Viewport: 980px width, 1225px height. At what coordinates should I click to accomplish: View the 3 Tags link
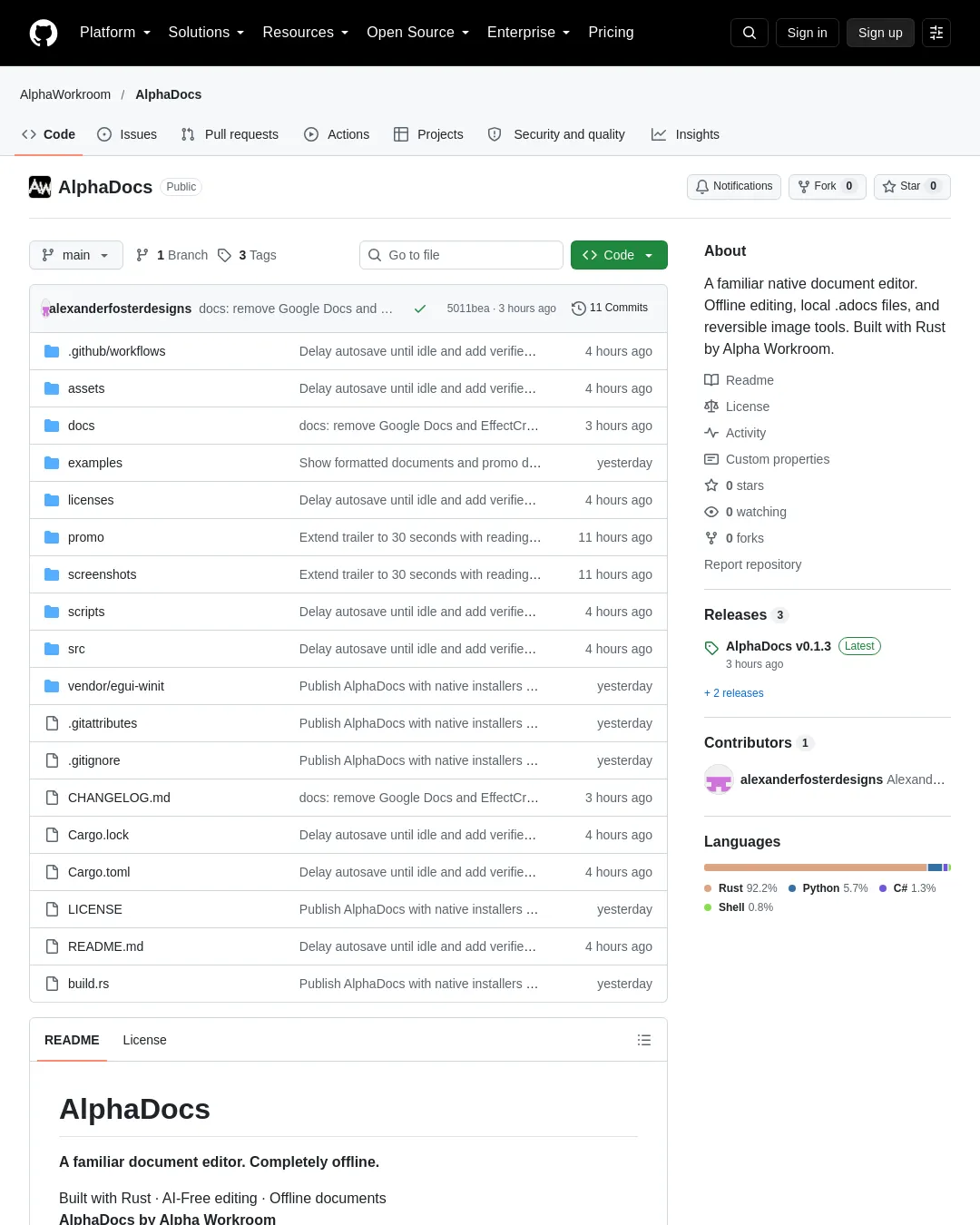click(x=247, y=255)
